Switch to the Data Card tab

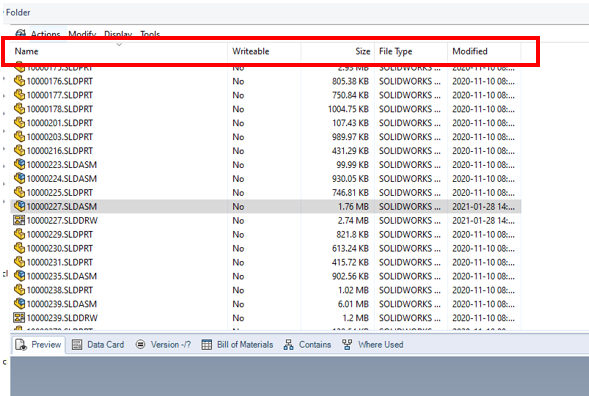98,345
